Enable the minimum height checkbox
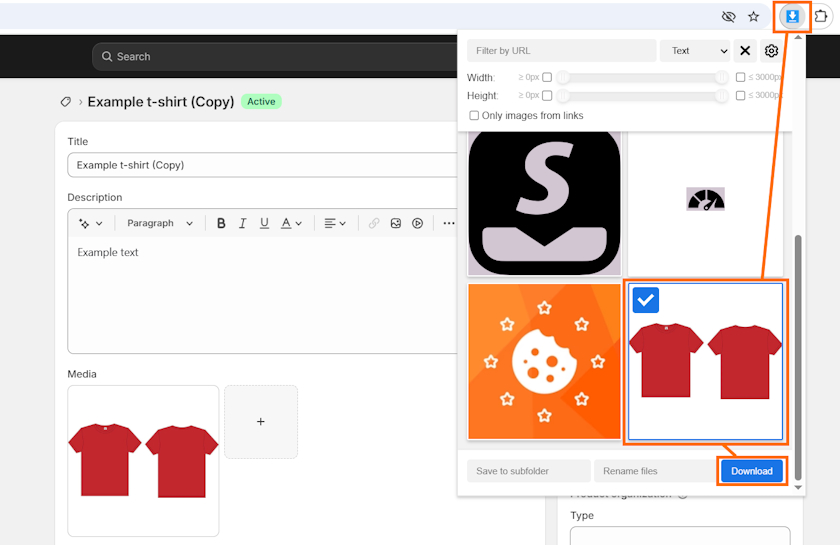Screen dimensions: 840x545 tap(547, 95)
